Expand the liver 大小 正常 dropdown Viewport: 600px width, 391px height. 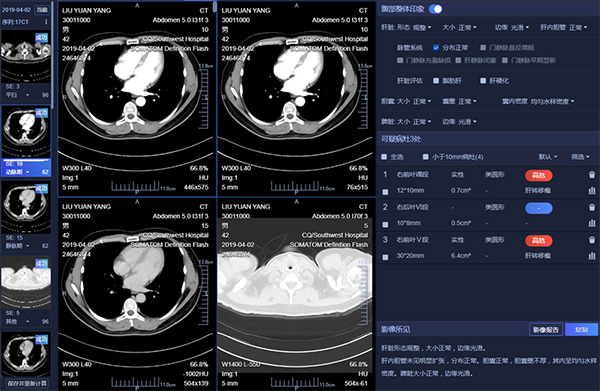click(x=459, y=28)
